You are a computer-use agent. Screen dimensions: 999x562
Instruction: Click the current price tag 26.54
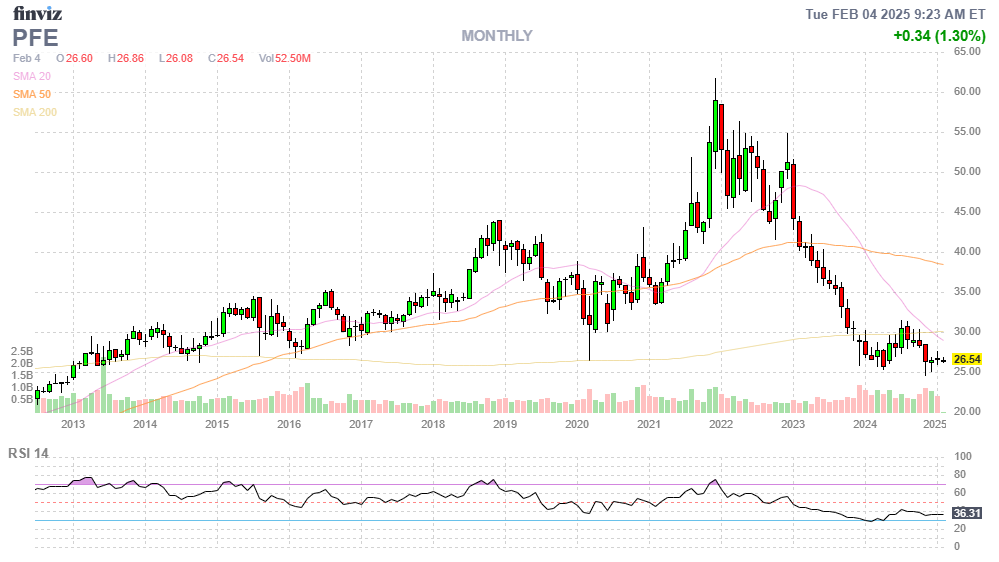967,360
